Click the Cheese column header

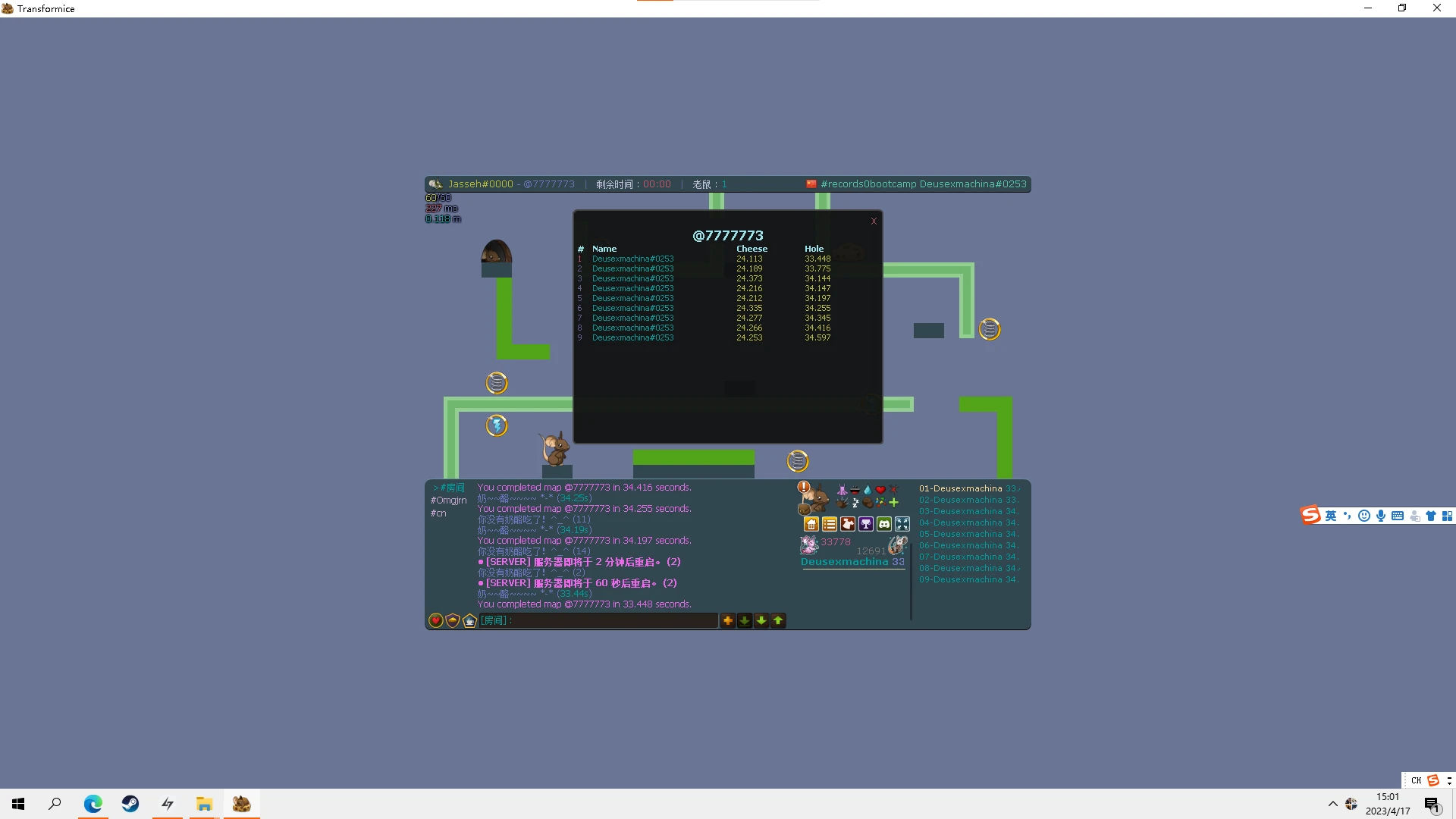pos(752,249)
